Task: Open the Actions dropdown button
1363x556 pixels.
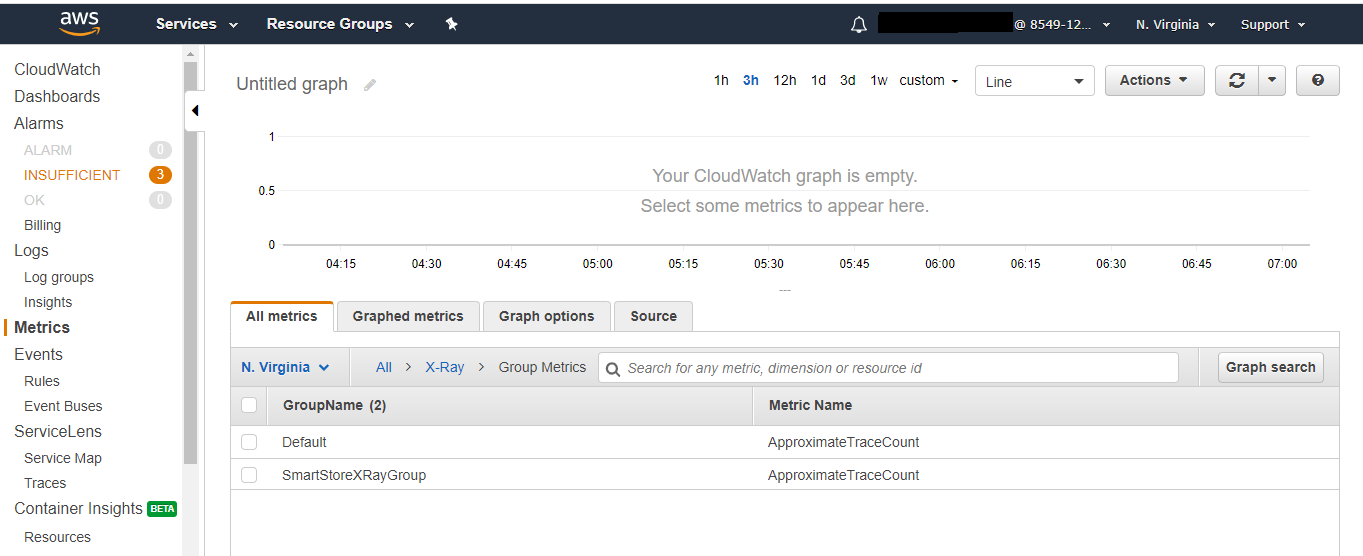Action: tap(1154, 81)
